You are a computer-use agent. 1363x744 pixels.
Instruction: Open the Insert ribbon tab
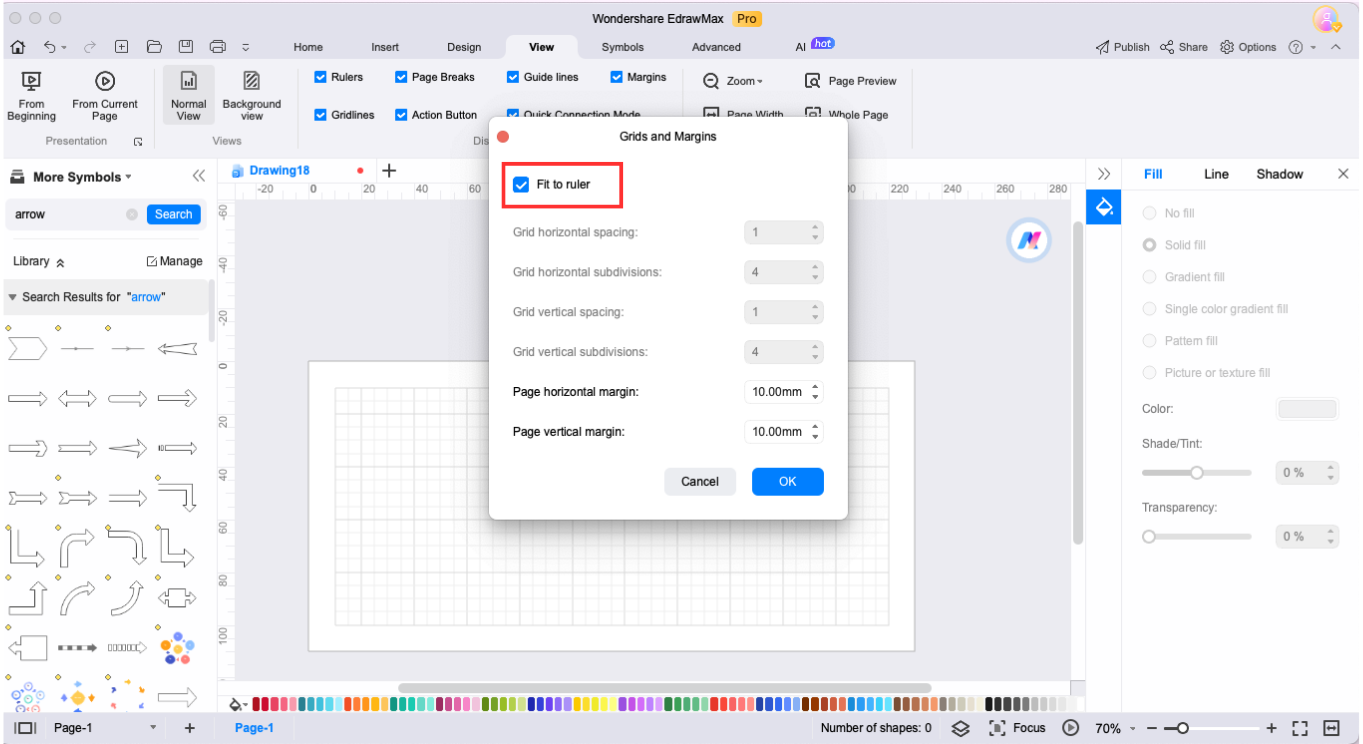pyautogui.click(x=385, y=47)
